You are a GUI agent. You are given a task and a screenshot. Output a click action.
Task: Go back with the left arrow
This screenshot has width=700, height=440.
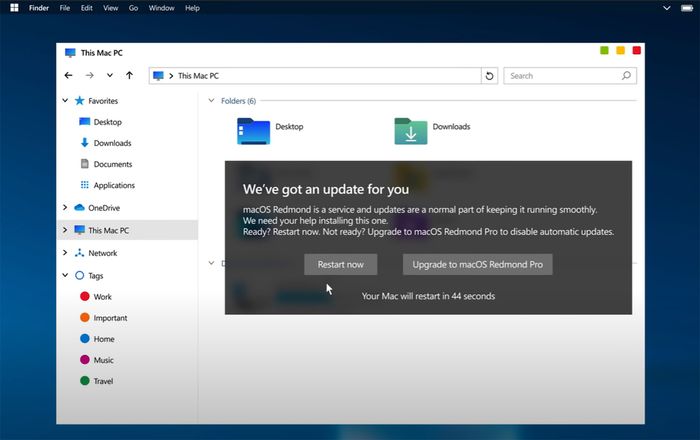click(x=68, y=75)
